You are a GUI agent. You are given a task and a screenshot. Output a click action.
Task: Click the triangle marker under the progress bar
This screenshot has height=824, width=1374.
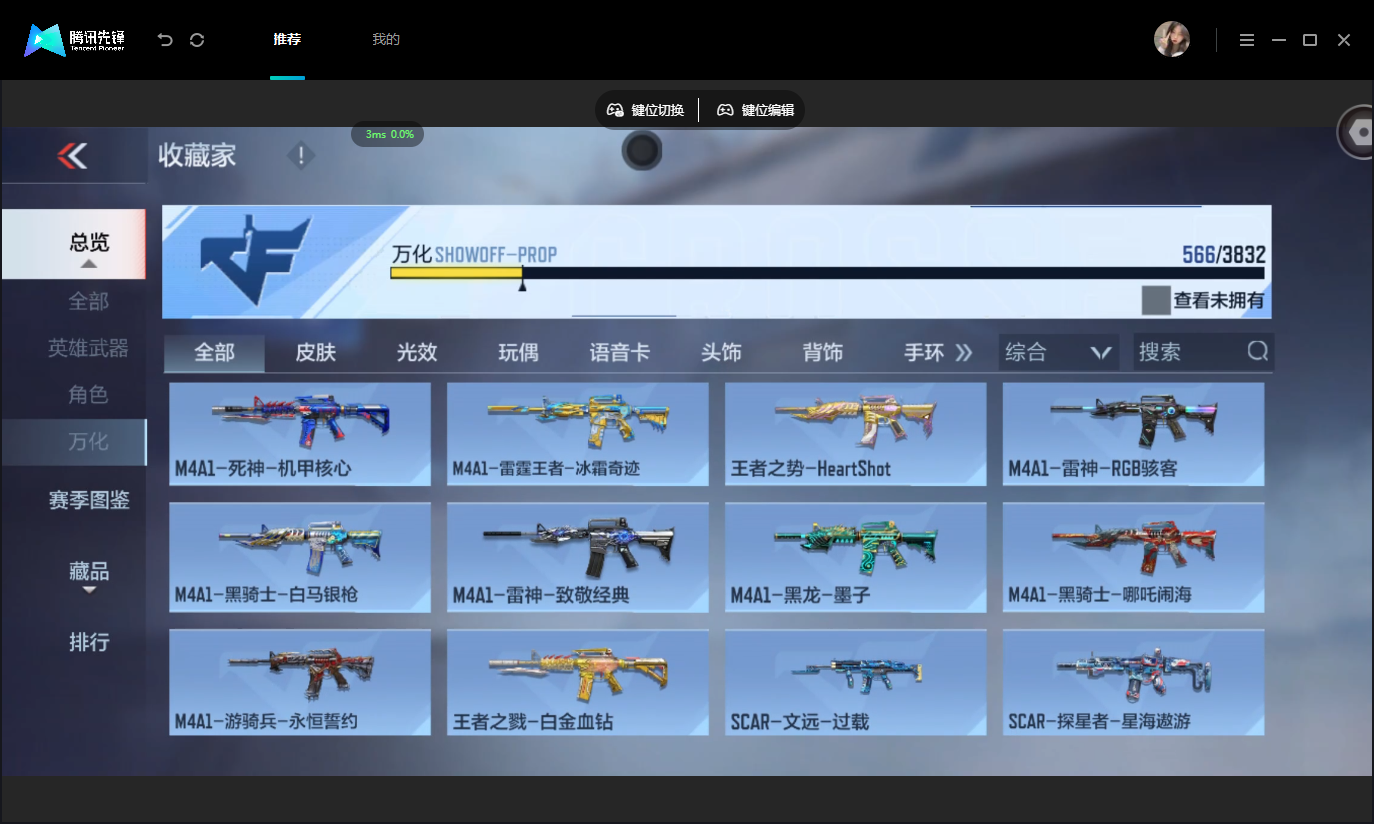(x=522, y=286)
